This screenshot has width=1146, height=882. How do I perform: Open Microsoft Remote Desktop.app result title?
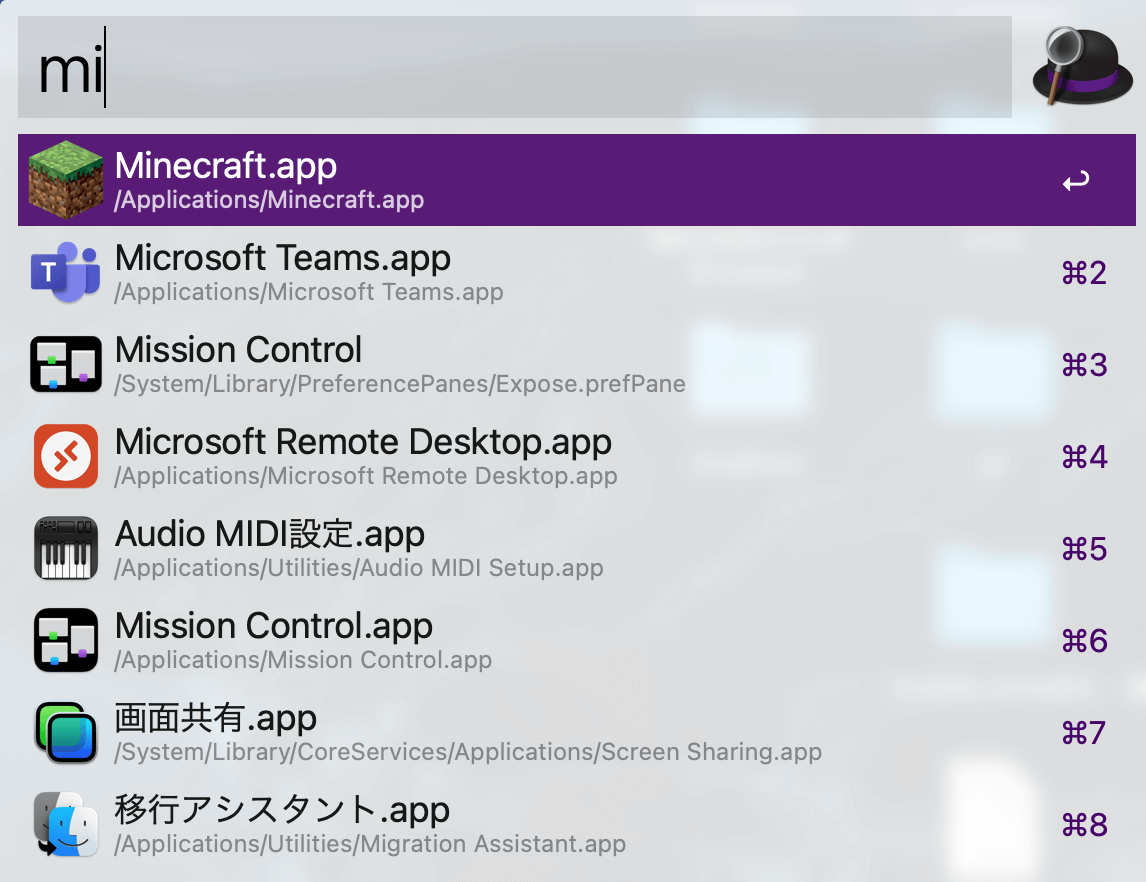point(363,442)
